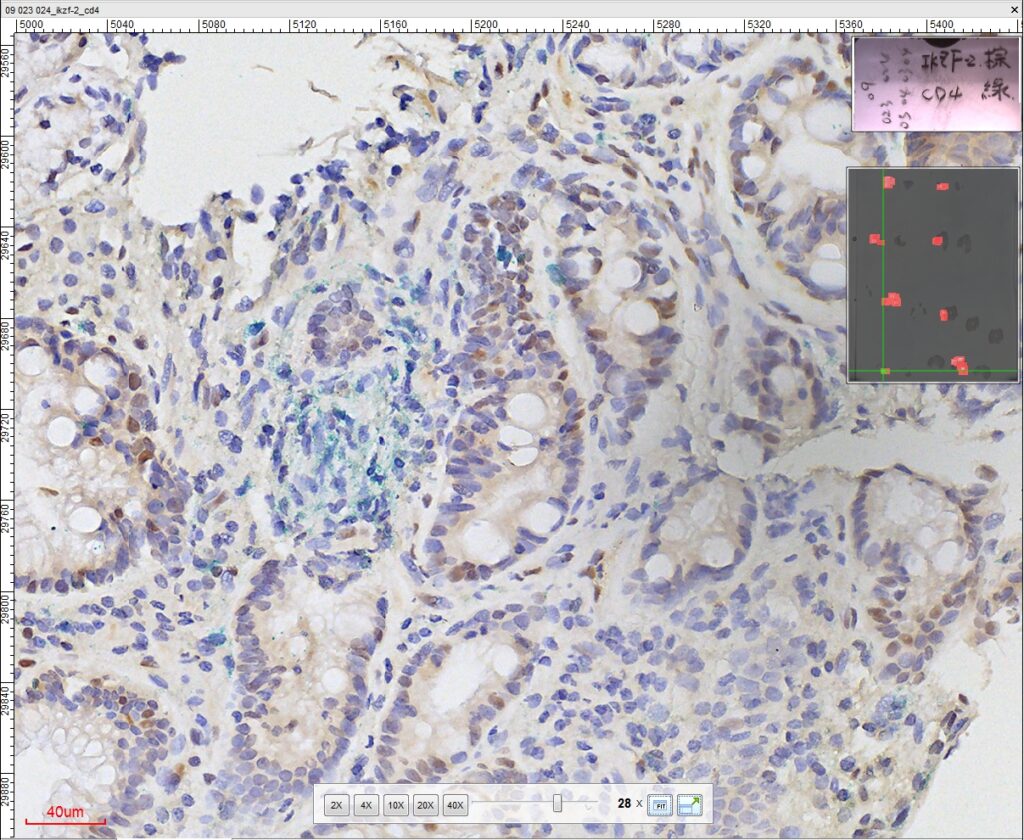
Task: Zoom to 40X magnification
Action: (x=456, y=805)
